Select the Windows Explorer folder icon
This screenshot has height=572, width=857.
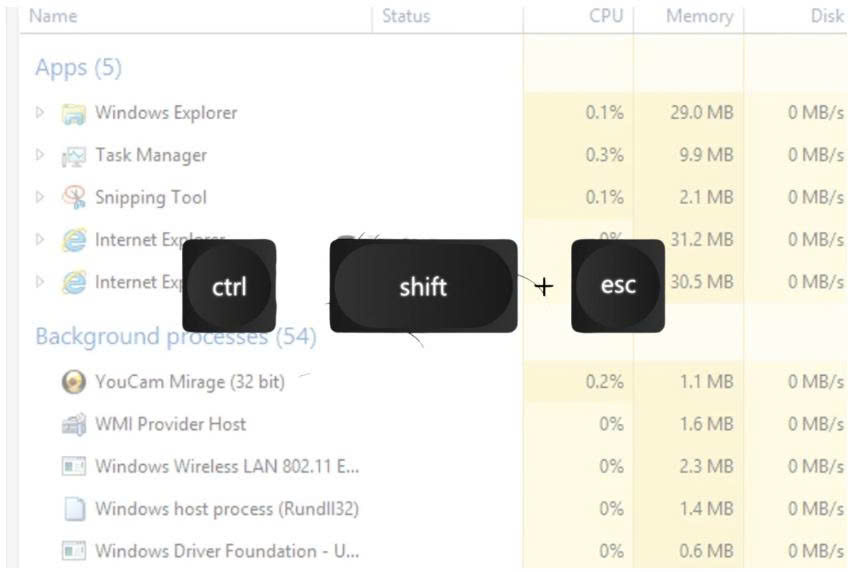tap(74, 114)
